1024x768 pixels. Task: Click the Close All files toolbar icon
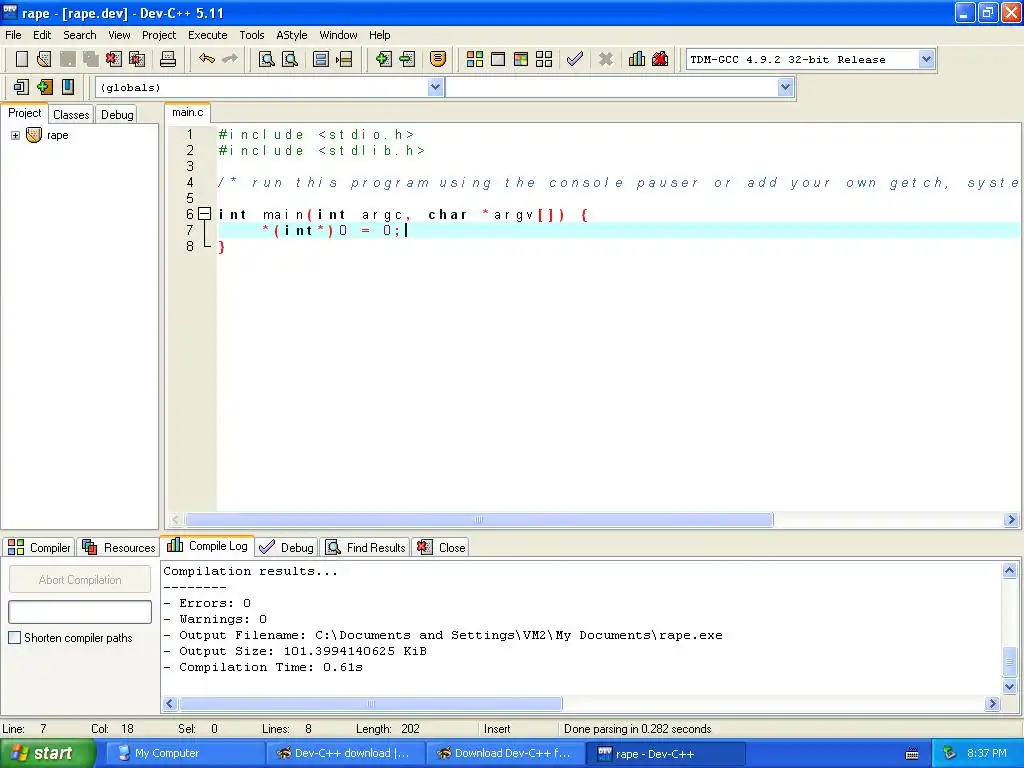[137, 59]
